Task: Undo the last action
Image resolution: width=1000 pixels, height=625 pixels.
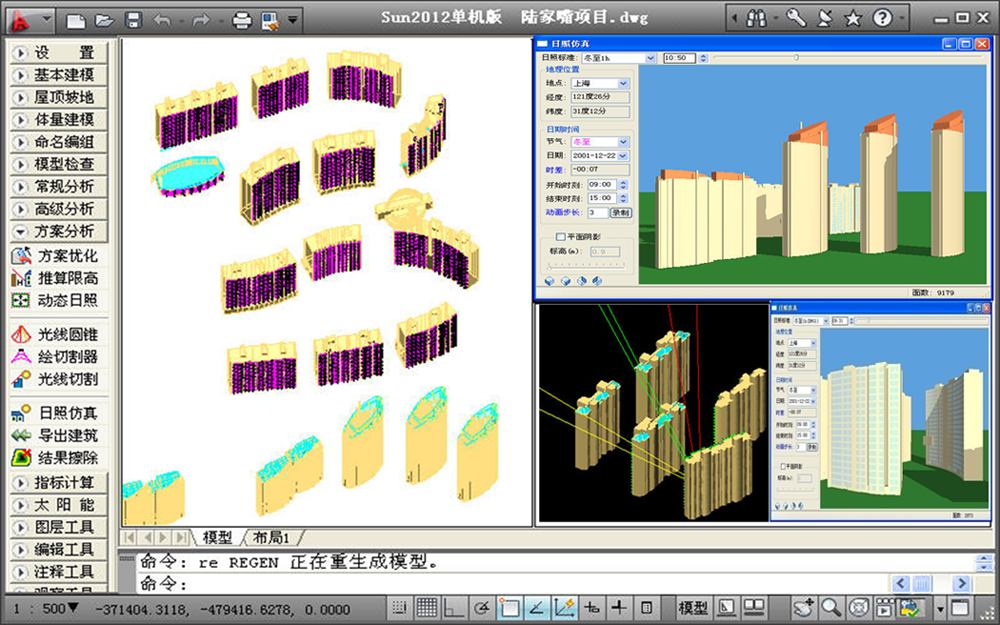Action: [x=163, y=20]
